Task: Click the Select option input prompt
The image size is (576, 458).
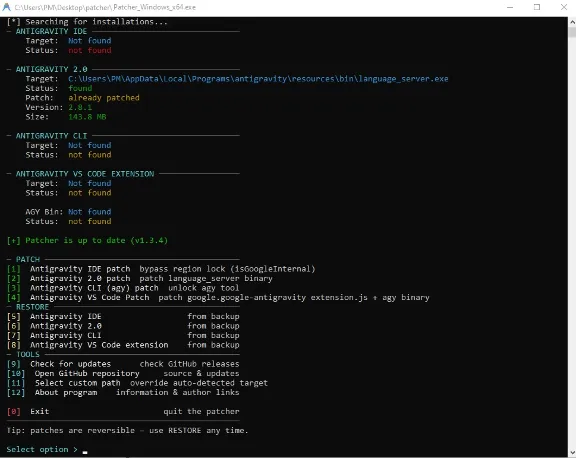Action: point(47,450)
